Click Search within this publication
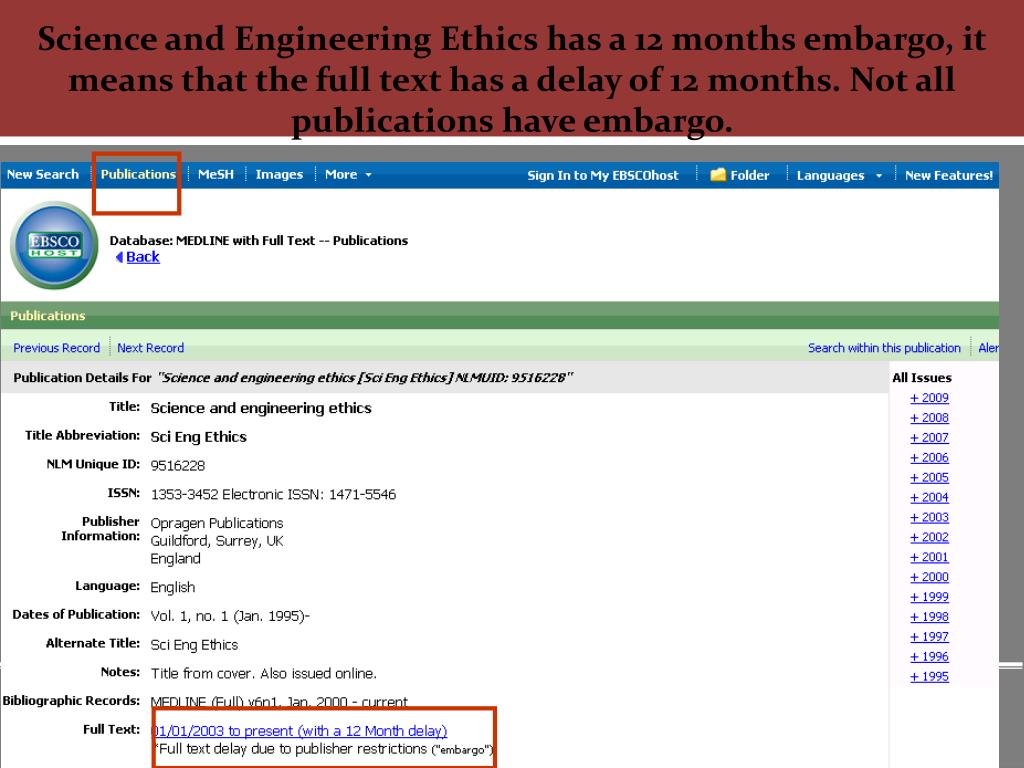Viewport: 1024px width, 768px height. pyautogui.click(x=884, y=348)
